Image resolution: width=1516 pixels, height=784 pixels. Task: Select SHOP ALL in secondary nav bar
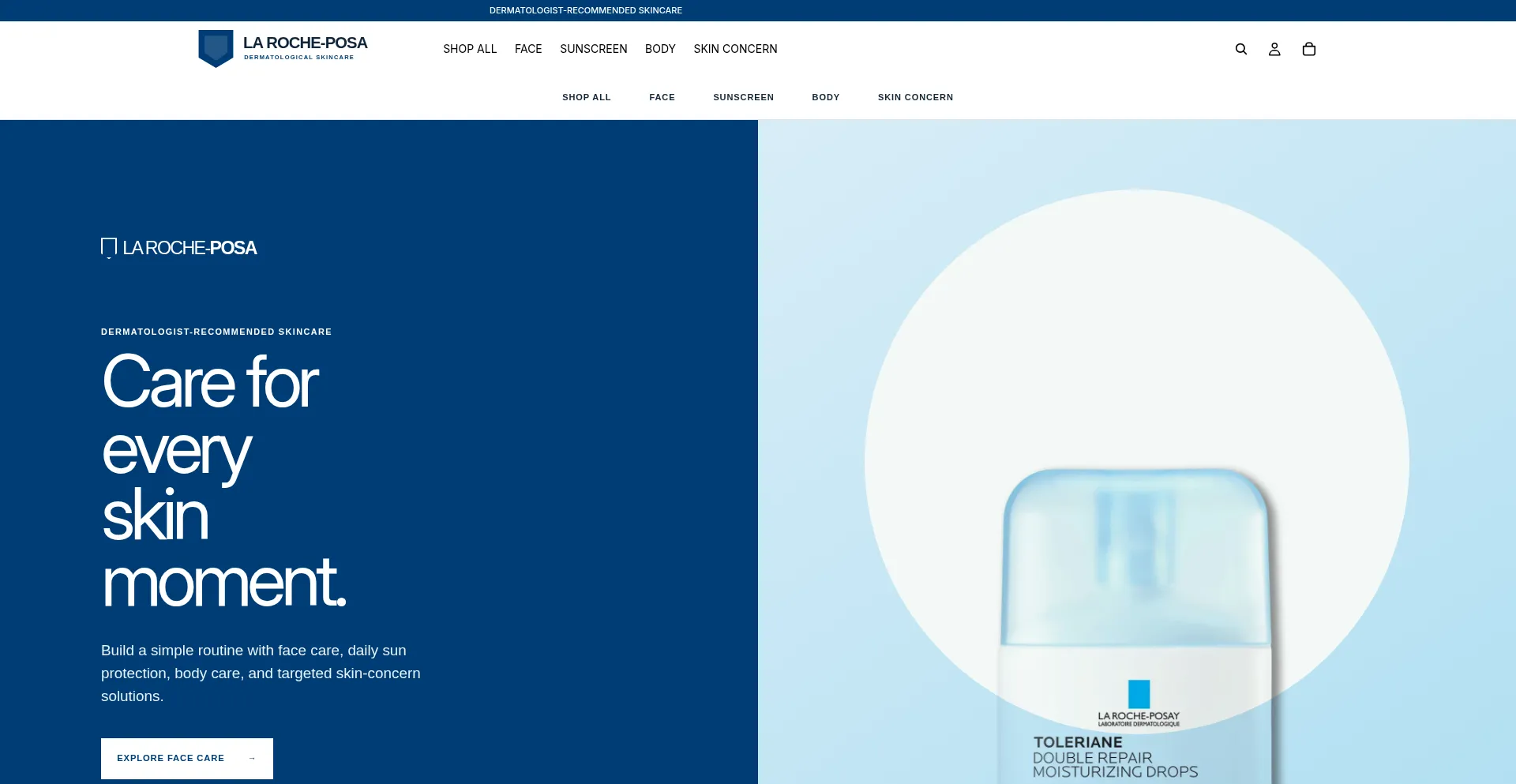coord(587,97)
